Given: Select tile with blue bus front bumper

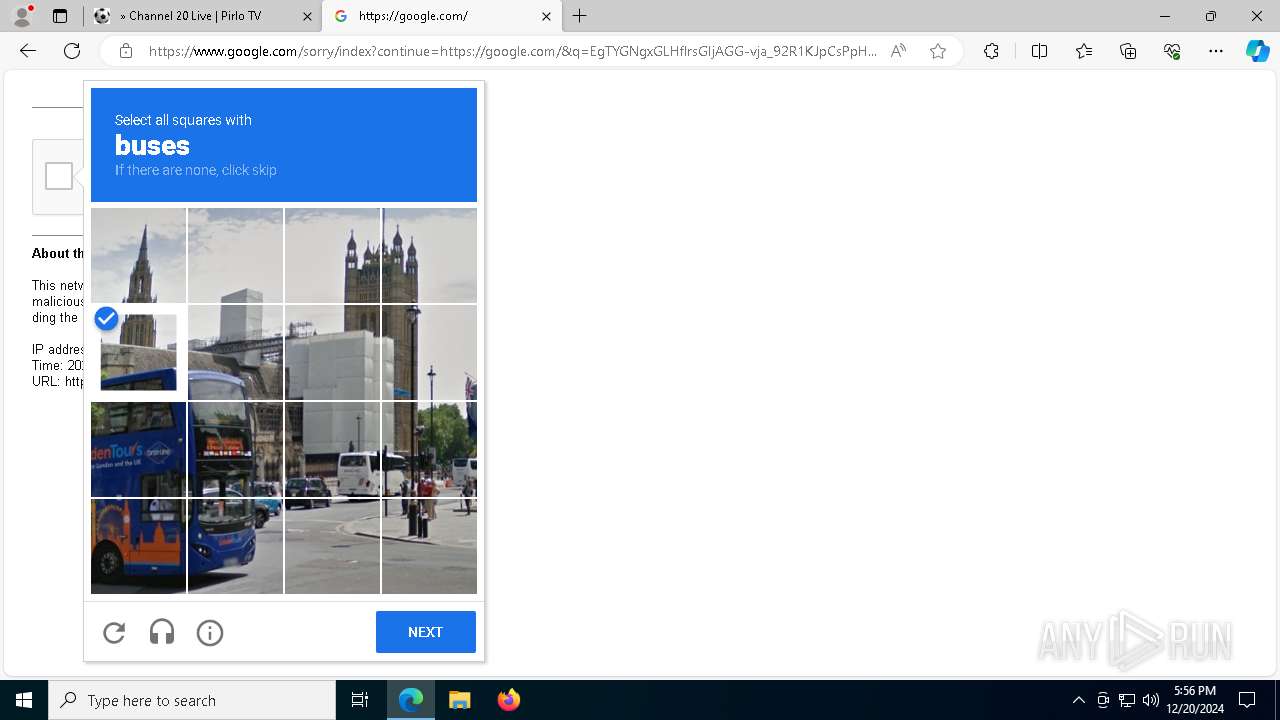Looking at the screenshot, I should [235, 546].
